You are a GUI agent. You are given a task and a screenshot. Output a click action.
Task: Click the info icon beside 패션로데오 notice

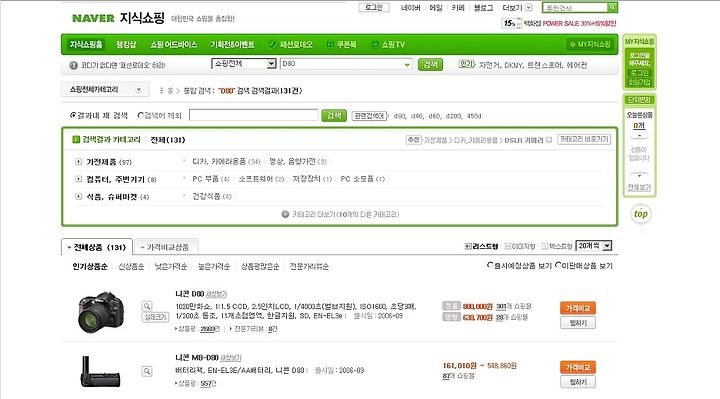73,65
